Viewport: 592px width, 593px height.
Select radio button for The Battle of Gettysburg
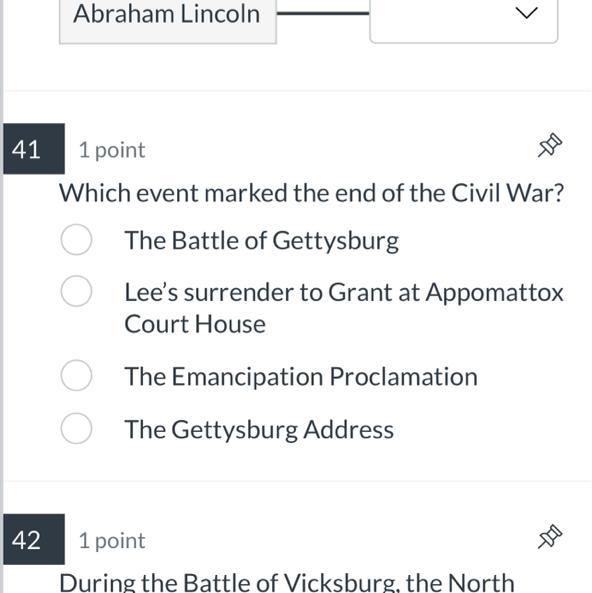tap(76, 240)
